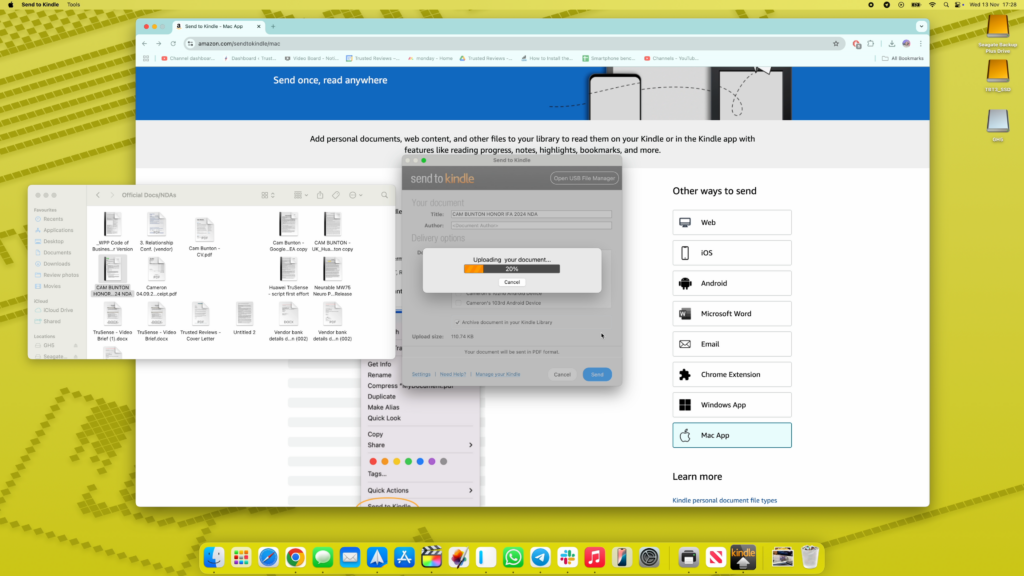Select the Mac App sending option
This screenshot has width=1024, height=576.
(x=731, y=435)
